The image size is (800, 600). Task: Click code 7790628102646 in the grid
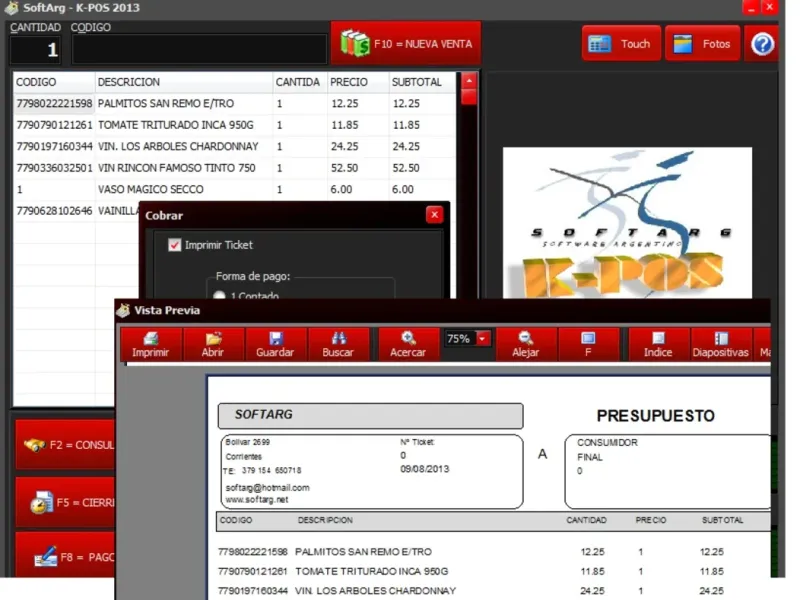pyautogui.click(x=54, y=211)
